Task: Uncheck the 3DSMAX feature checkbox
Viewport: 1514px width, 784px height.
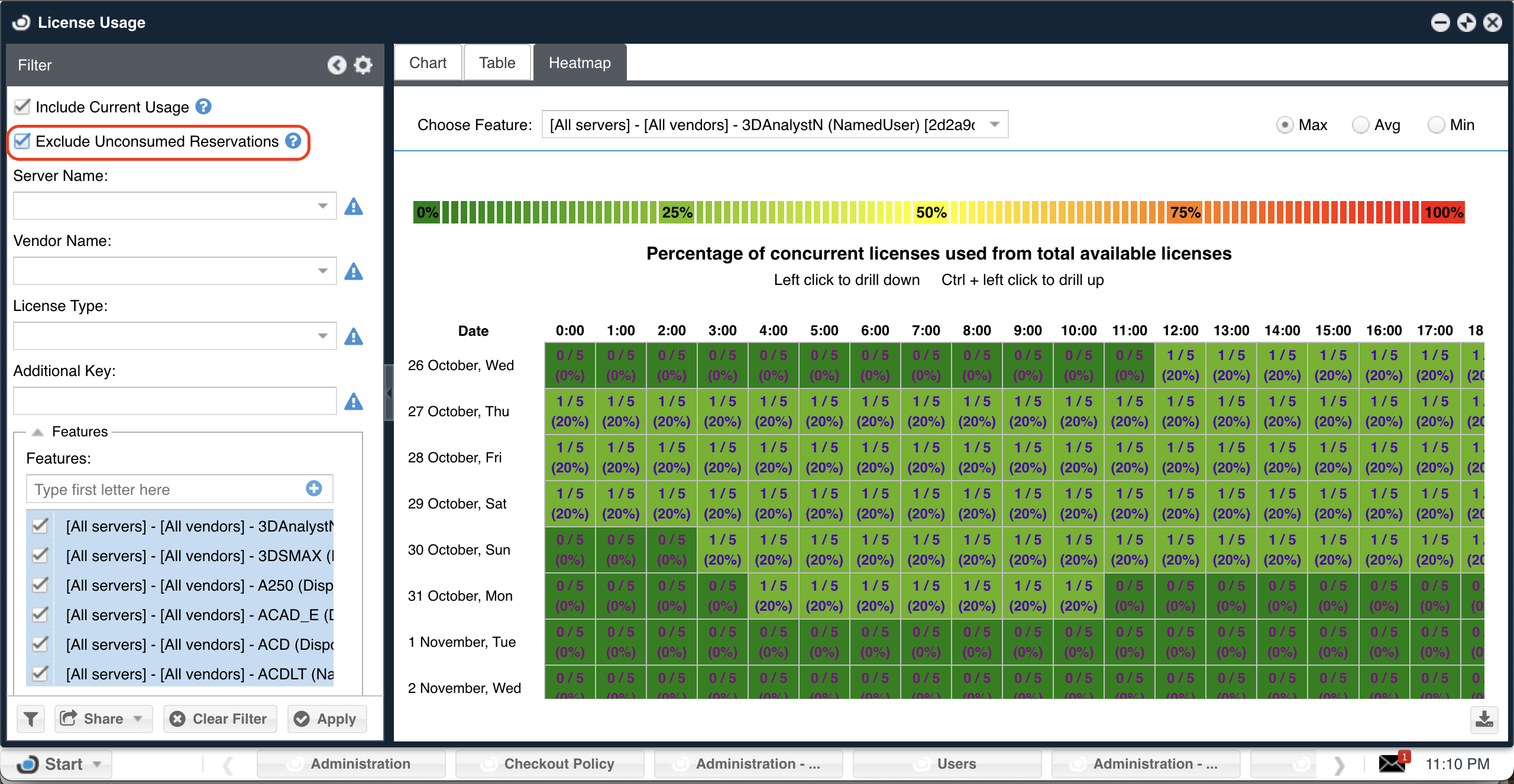Action: (40, 555)
